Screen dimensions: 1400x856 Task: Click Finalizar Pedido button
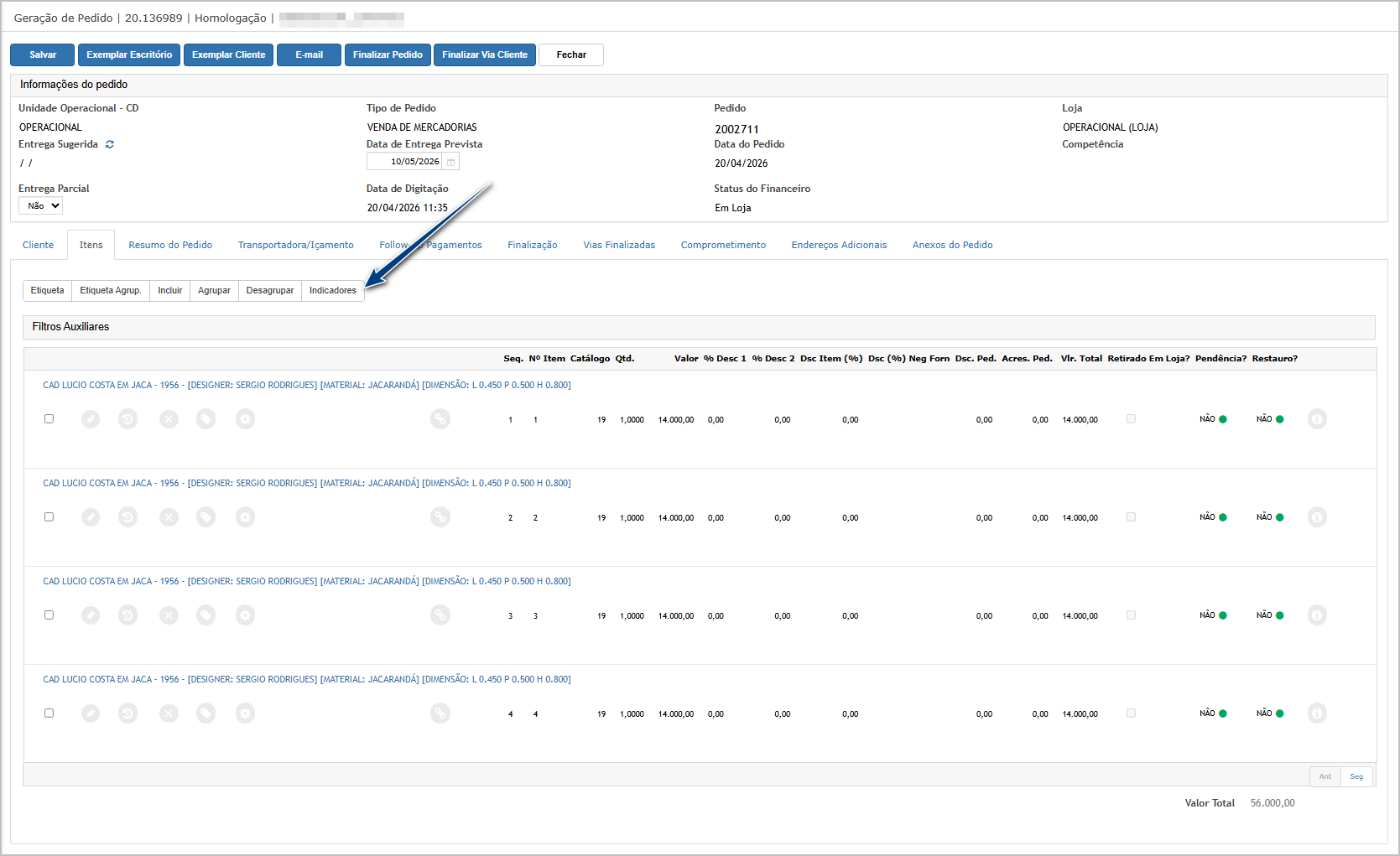388,54
